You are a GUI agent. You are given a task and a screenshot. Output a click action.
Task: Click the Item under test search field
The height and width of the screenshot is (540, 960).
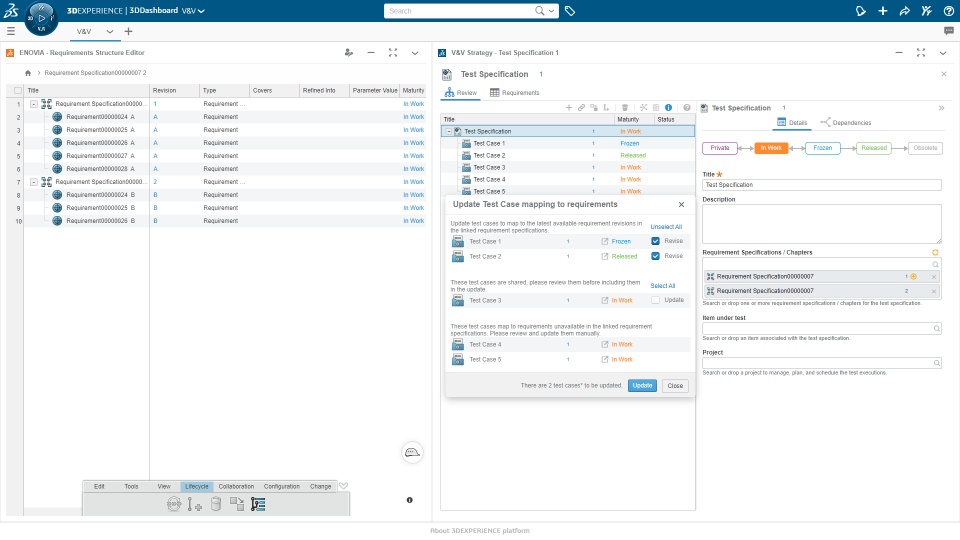[x=822, y=329]
